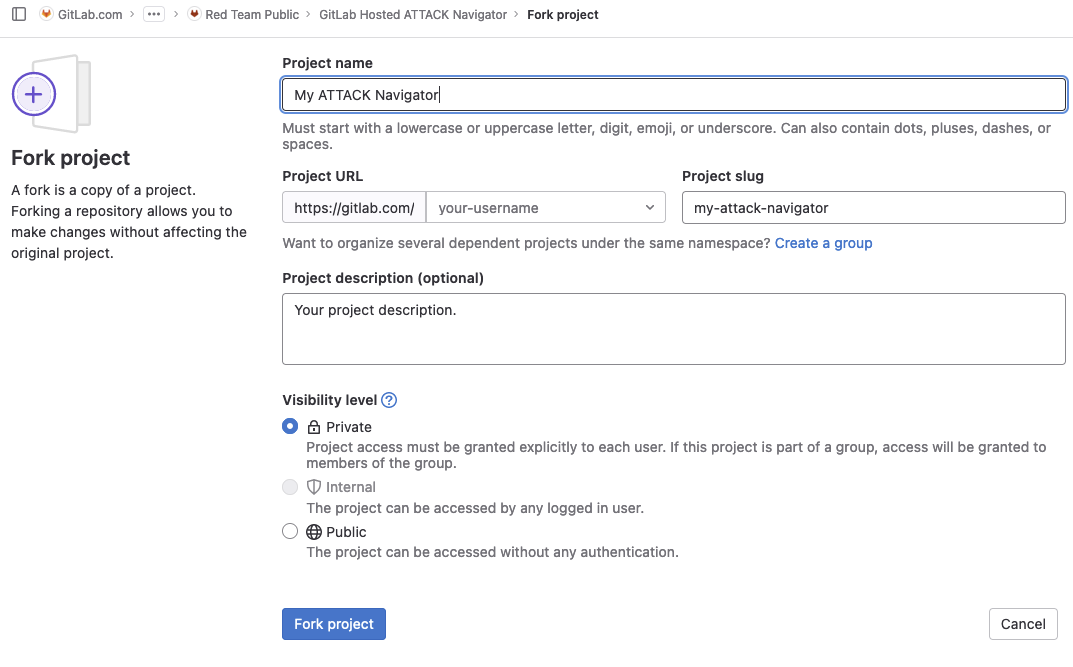Select the Private visibility radio button
Screen dimensions: 1073x667
290,426
